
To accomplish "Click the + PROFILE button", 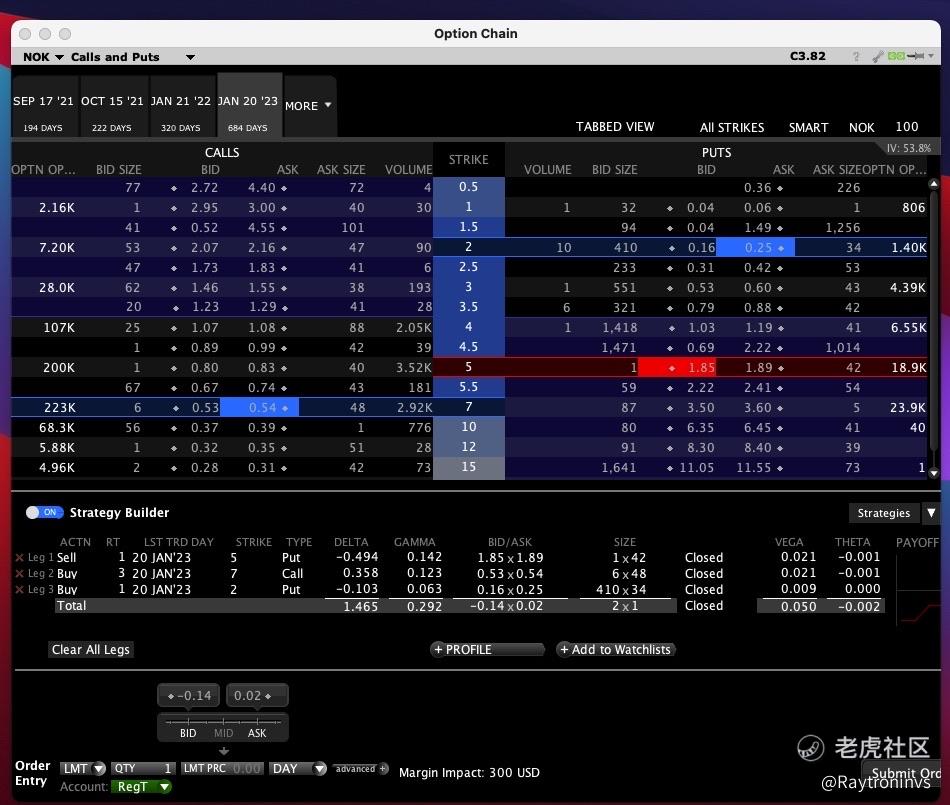I will 488,649.
